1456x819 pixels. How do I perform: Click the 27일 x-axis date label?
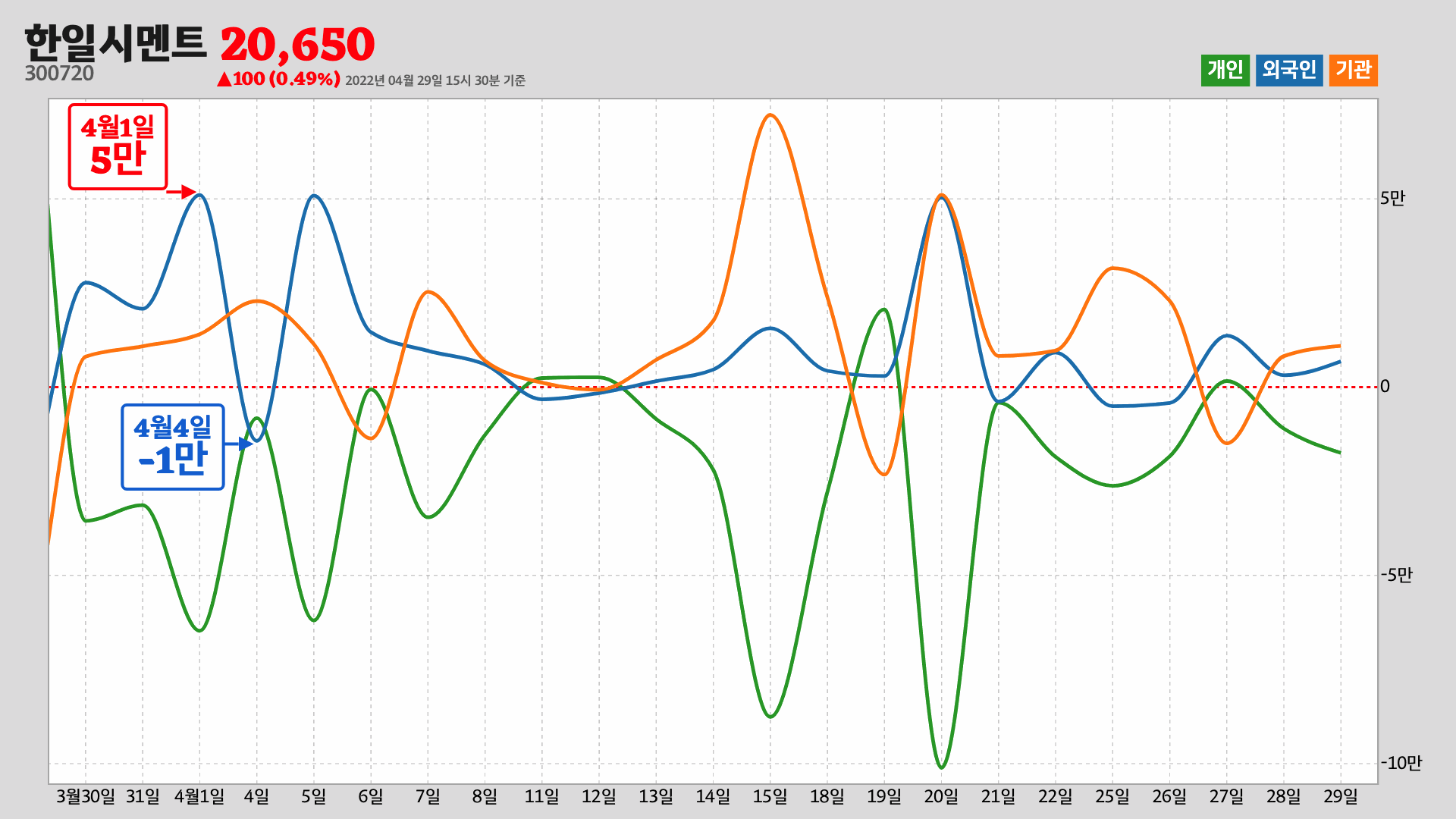pyautogui.click(x=1227, y=796)
